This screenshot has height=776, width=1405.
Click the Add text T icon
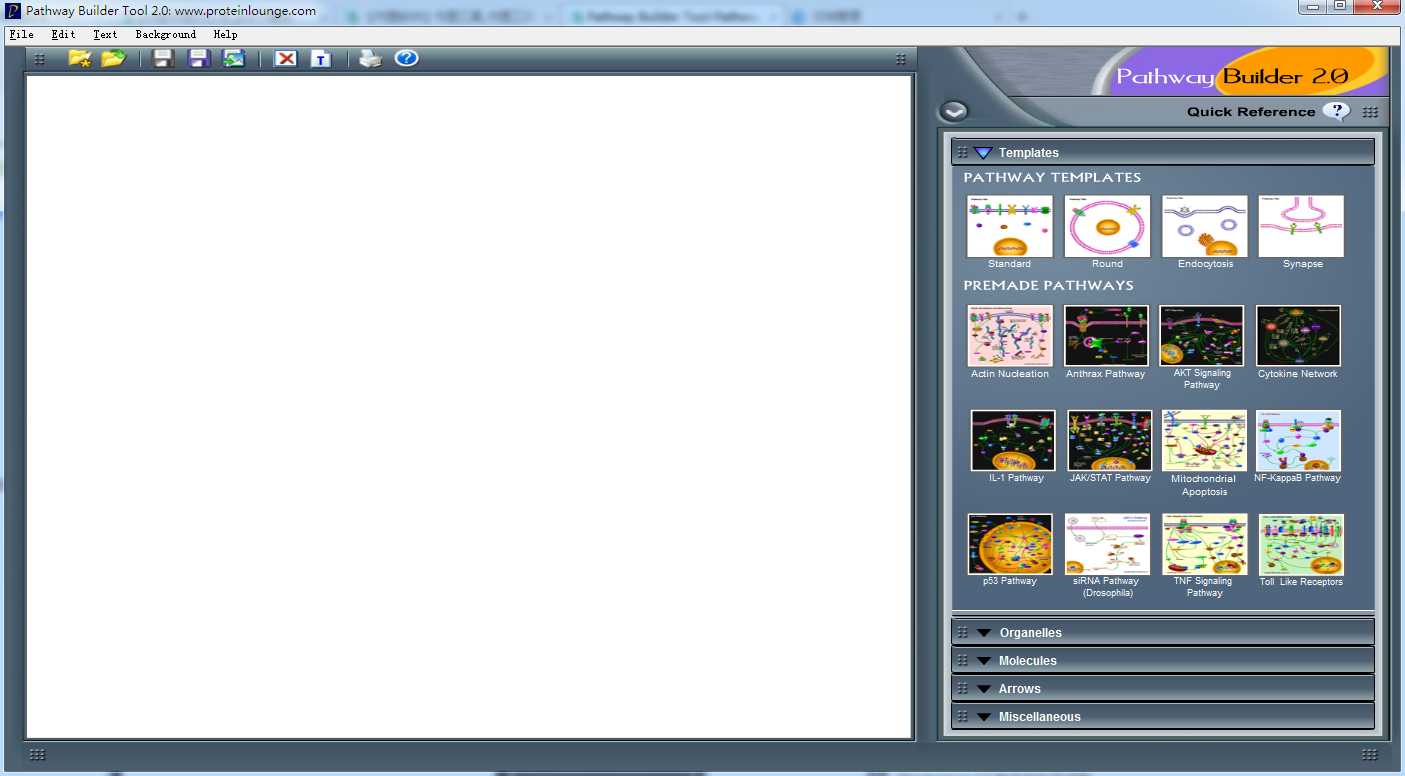tap(320, 59)
